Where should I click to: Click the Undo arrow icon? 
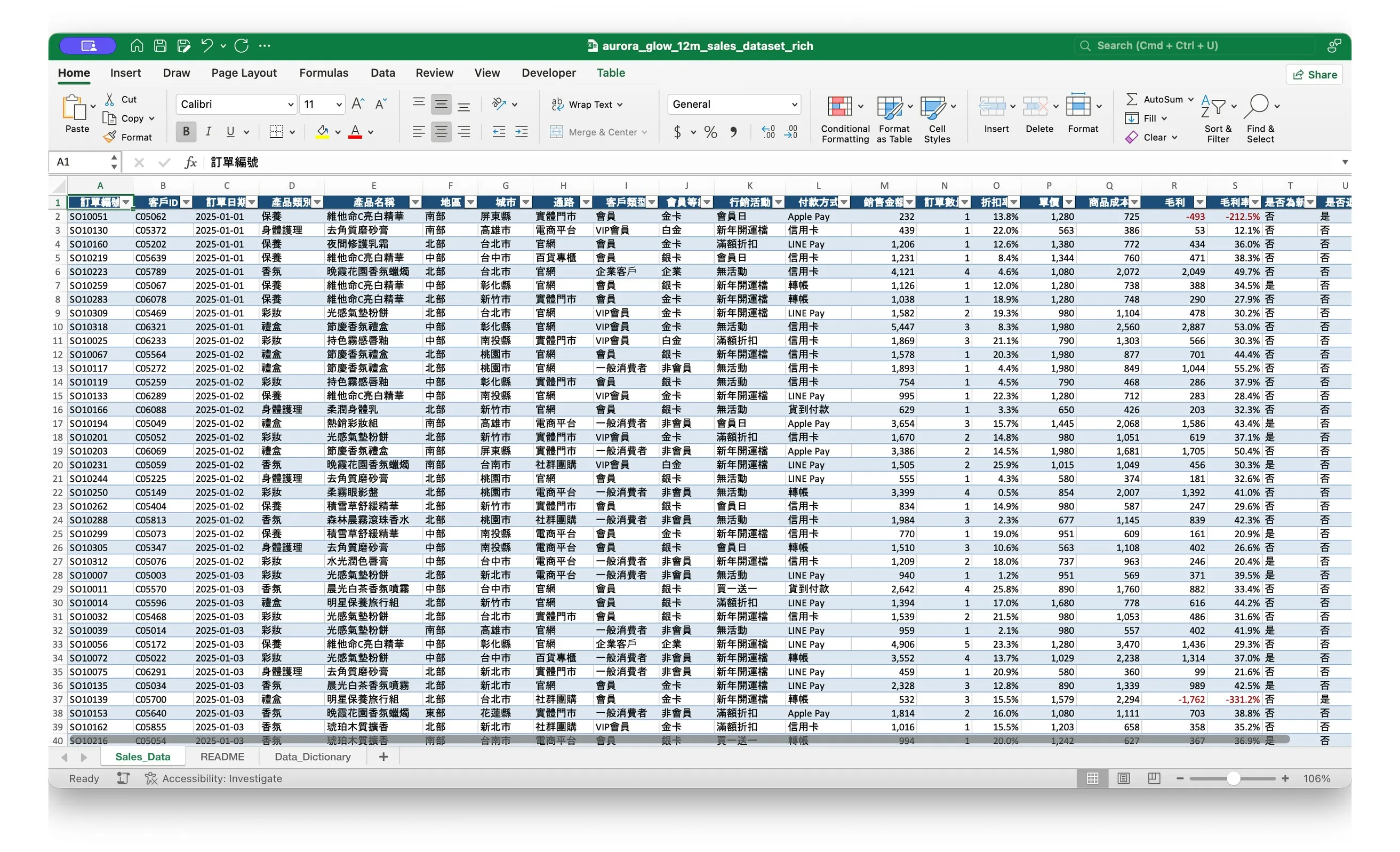pyautogui.click(x=207, y=45)
